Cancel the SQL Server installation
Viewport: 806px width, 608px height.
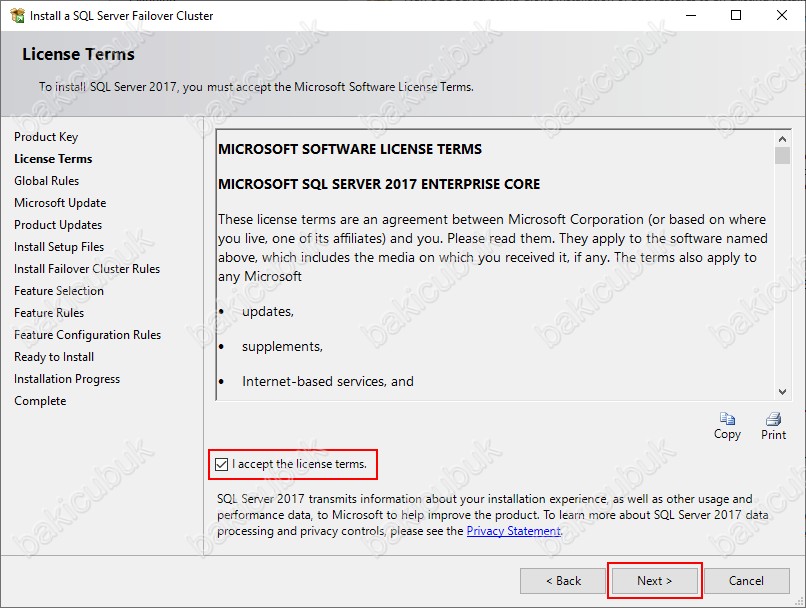[746, 581]
